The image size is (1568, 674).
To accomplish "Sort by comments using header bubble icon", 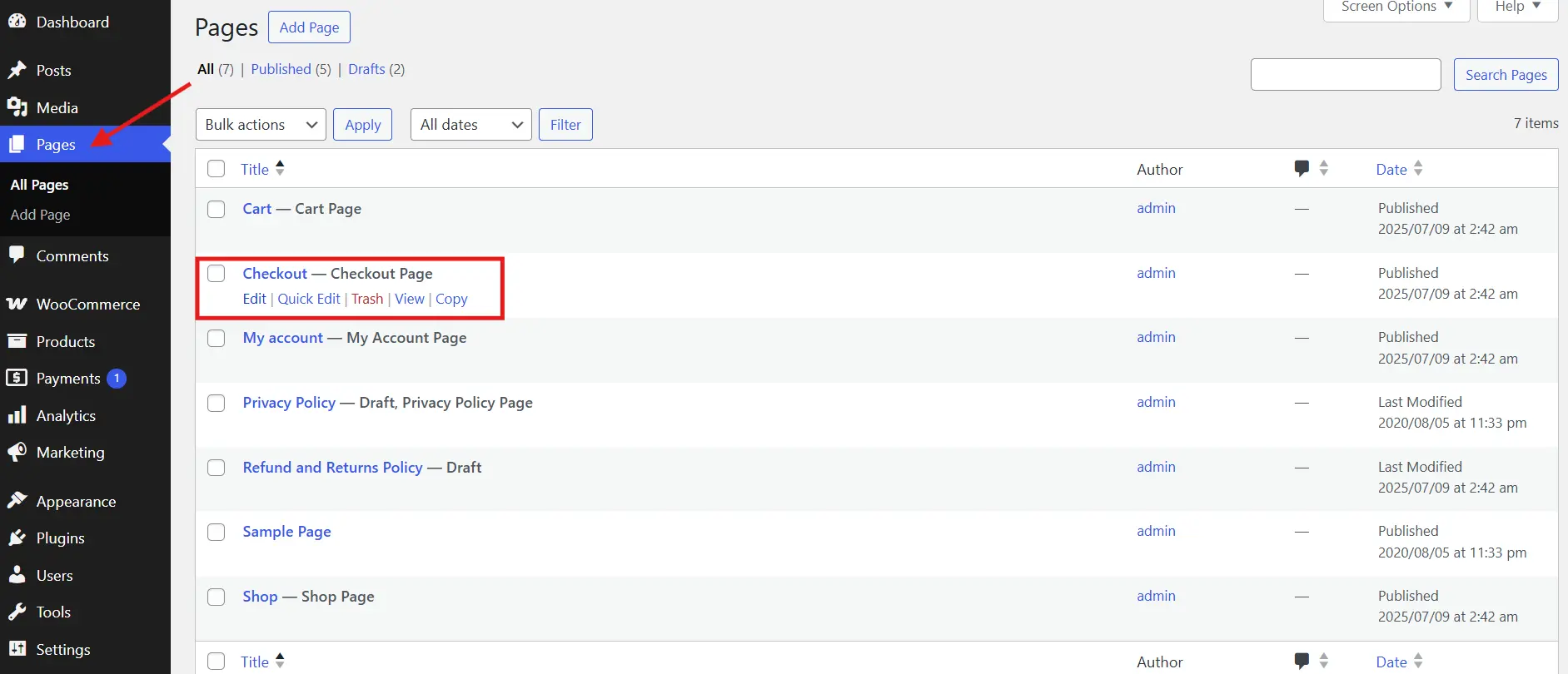I will pyautogui.click(x=1302, y=169).
